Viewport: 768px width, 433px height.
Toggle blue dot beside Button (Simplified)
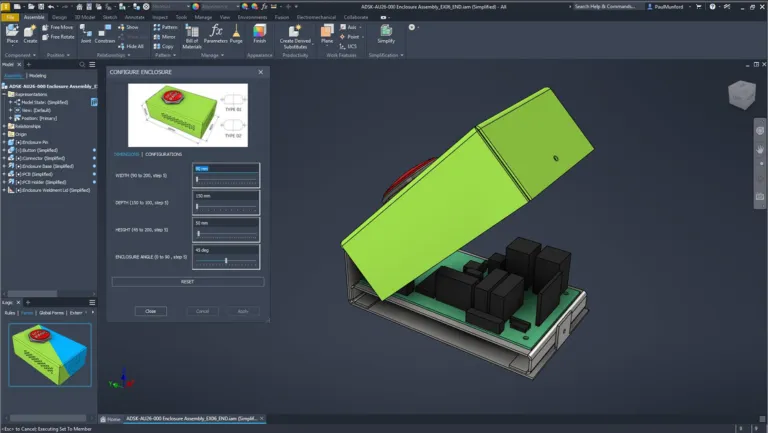click(x=94, y=150)
